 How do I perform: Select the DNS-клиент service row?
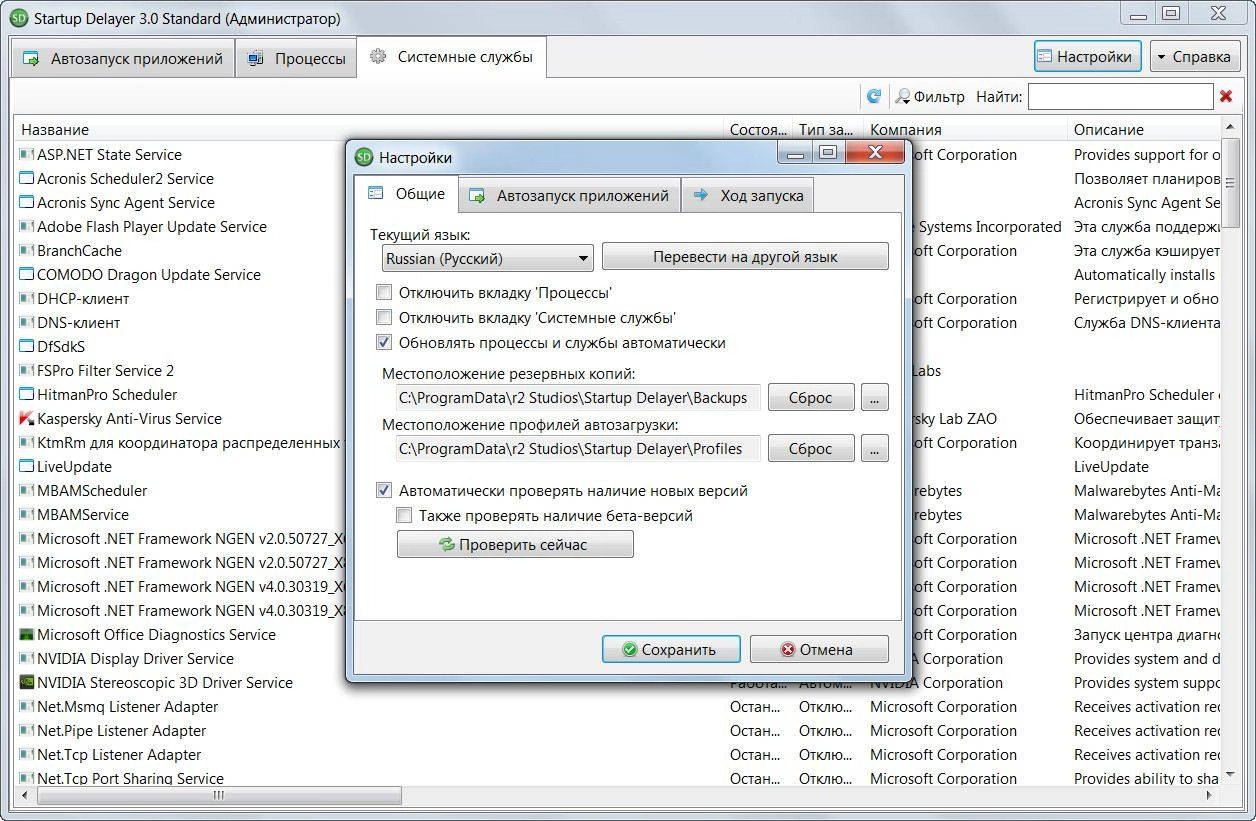click(x=618, y=323)
